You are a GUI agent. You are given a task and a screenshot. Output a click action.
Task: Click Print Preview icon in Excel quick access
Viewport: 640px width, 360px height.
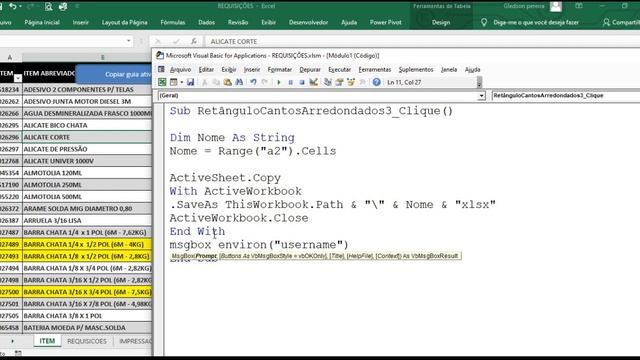point(48,6)
